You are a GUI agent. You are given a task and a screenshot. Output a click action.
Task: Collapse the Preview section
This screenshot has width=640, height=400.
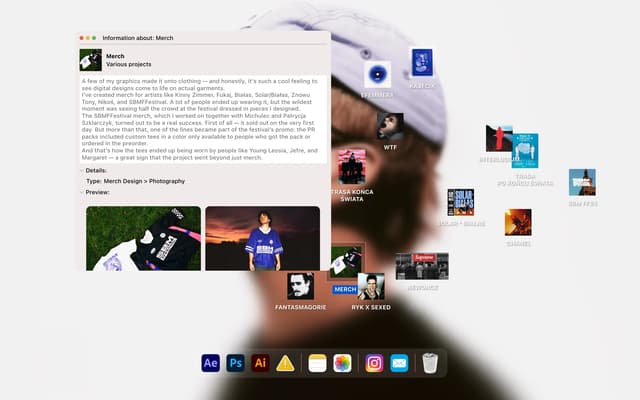pos(82,192)
